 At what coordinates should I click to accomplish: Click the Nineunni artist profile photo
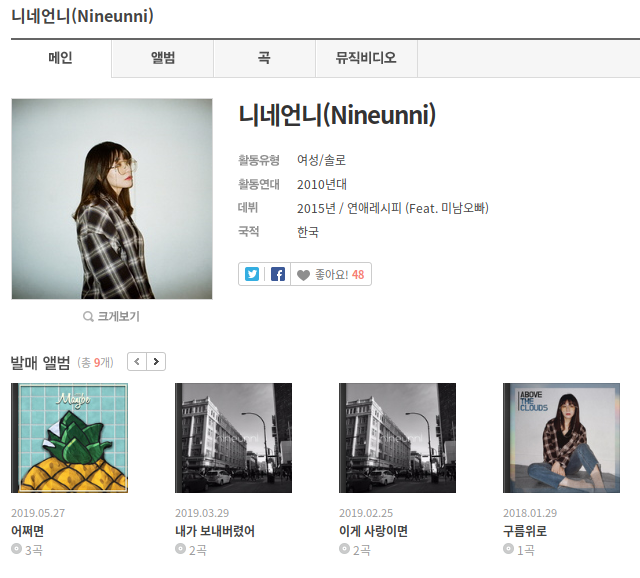pos(112,199)
